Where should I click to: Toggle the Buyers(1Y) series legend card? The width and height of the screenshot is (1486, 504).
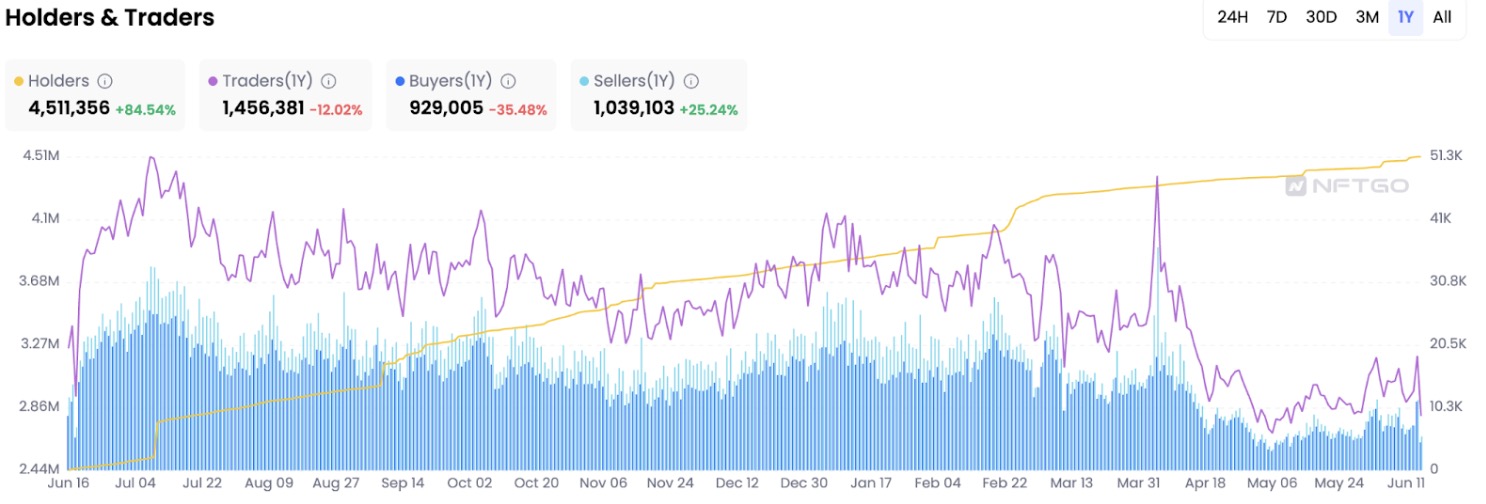point(470,95)
